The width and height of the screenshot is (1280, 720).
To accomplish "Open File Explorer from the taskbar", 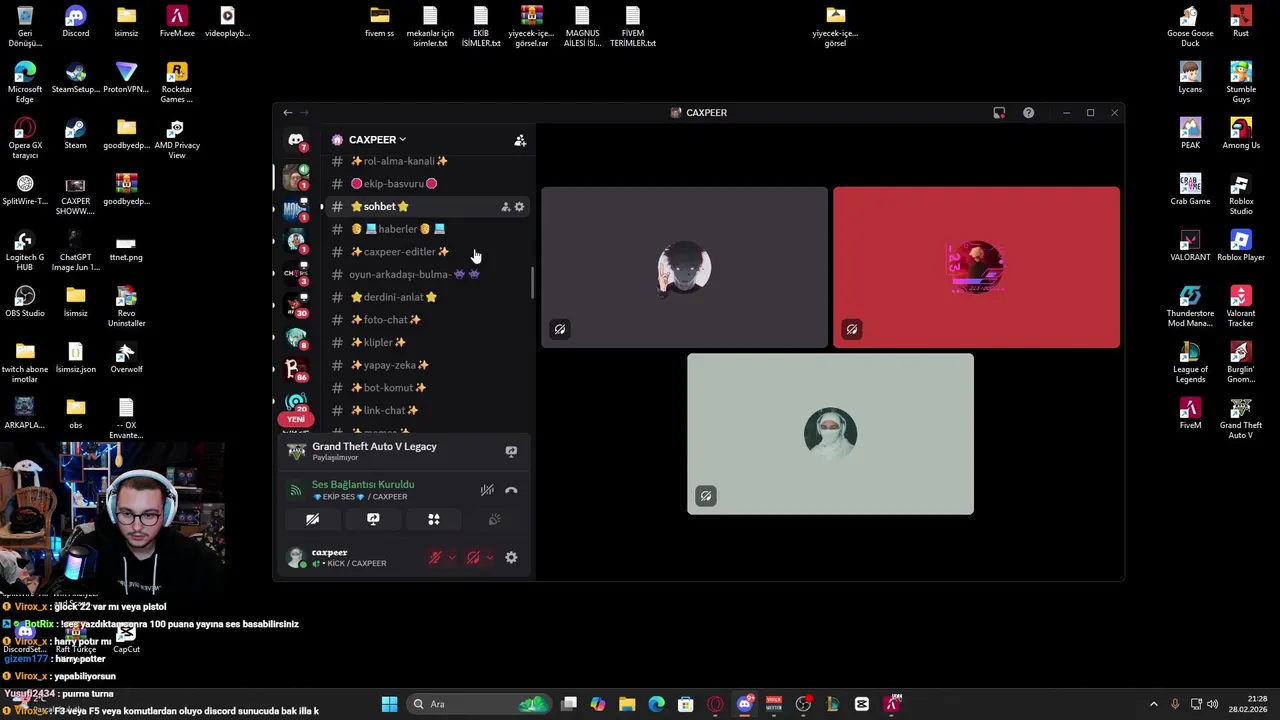I will [x=627, y=704].
